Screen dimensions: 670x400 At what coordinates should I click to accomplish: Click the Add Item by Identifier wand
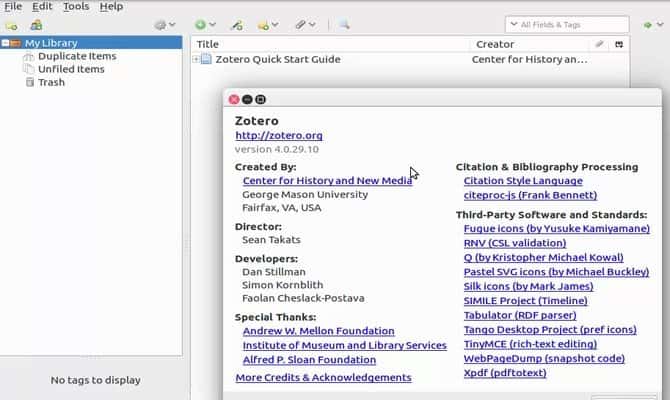point(236,25)
